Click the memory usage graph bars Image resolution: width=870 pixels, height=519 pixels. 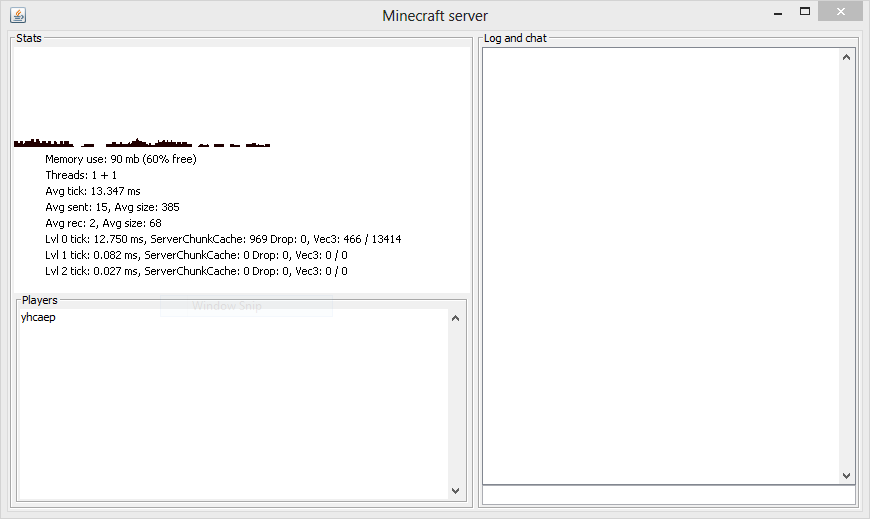[x=142, y=143]
